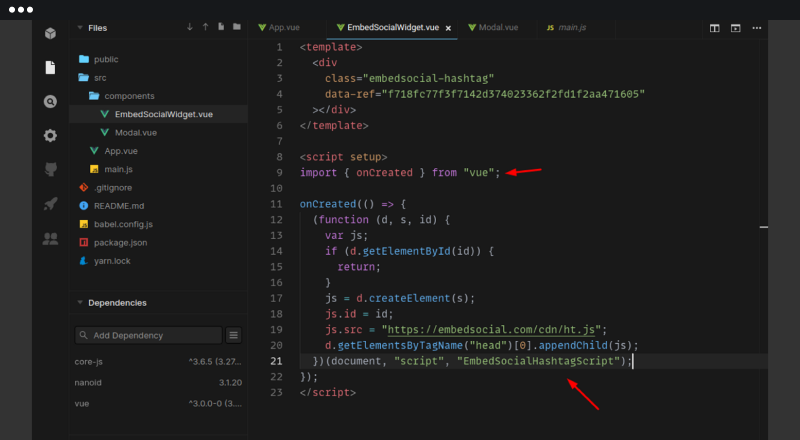Image resolution: width=800 pixels, height=440 pixels.
Task: Switch to the EmbedSocialWidget.vue tab
Action: [x=392, y=28]
